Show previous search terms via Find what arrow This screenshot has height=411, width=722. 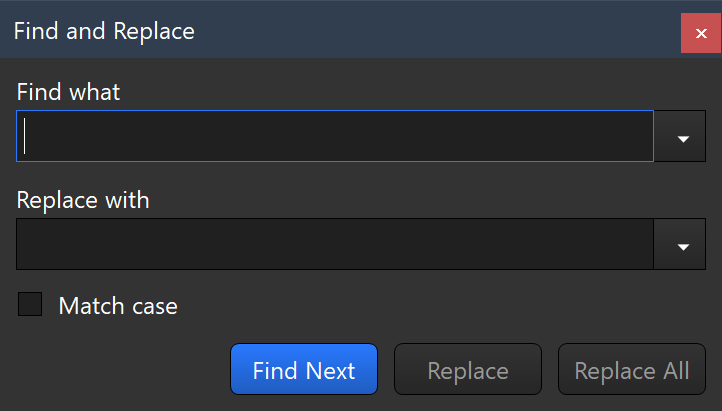pyautogui.click(x=683, y=137)
